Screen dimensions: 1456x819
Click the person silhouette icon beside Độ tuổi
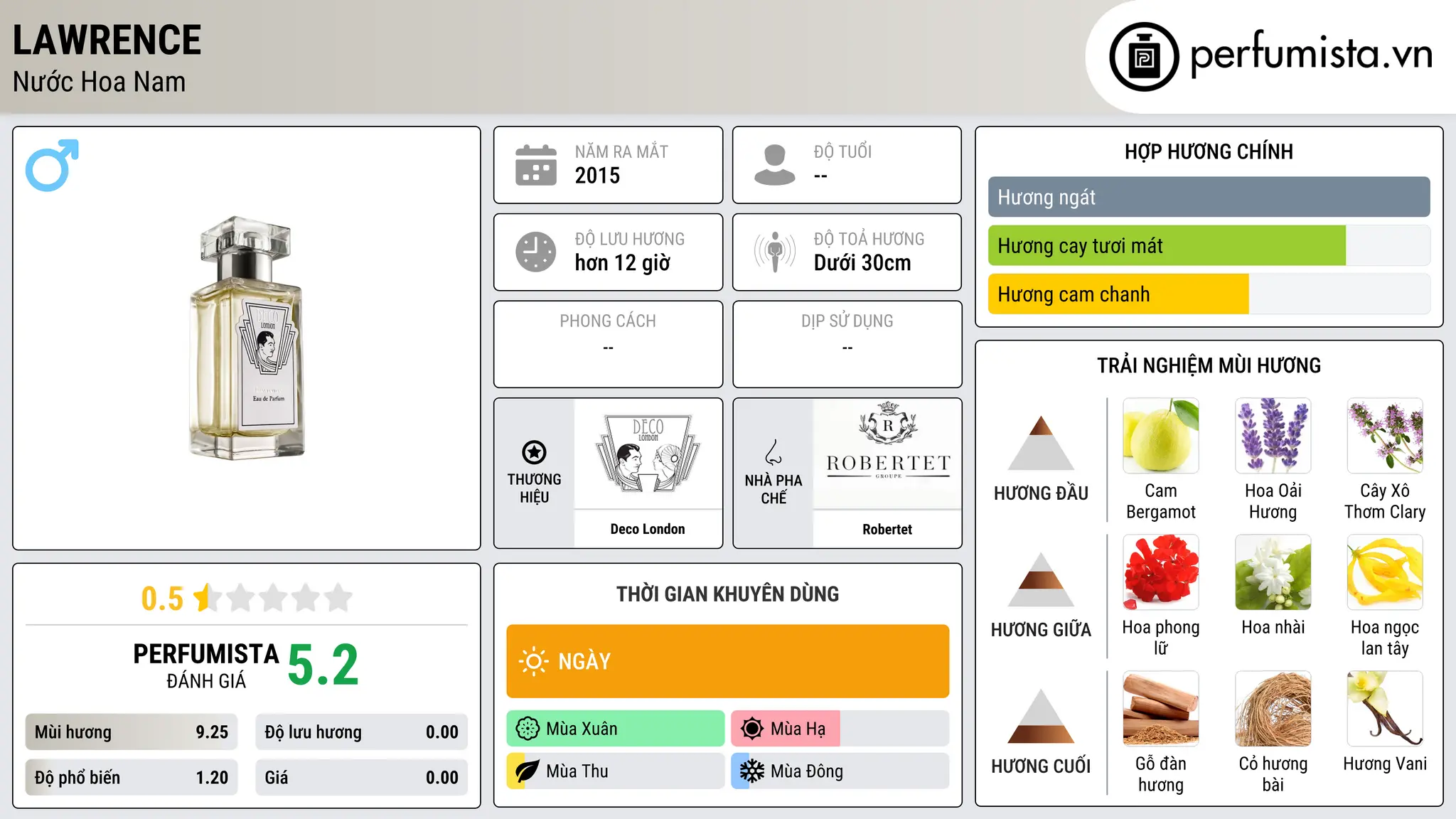pyautogui.click(x=775, y=165)
